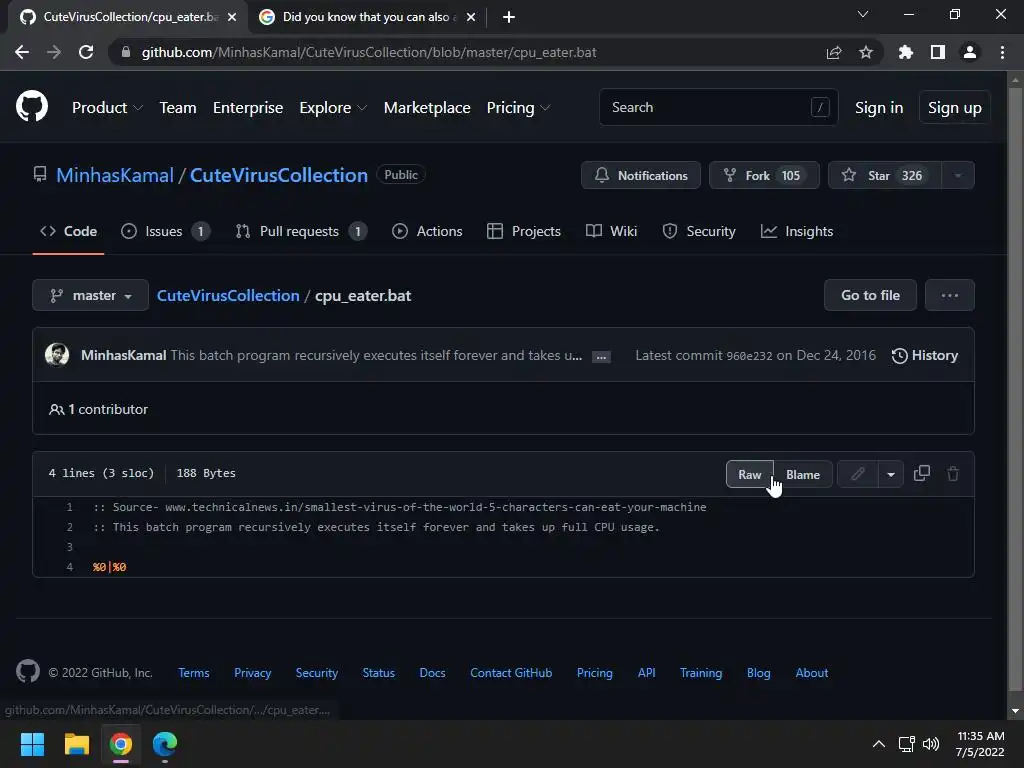Open the Explore dropdown menu
Screen dimensions: 1024x768
pyautogui.click(x=333, y=108)
